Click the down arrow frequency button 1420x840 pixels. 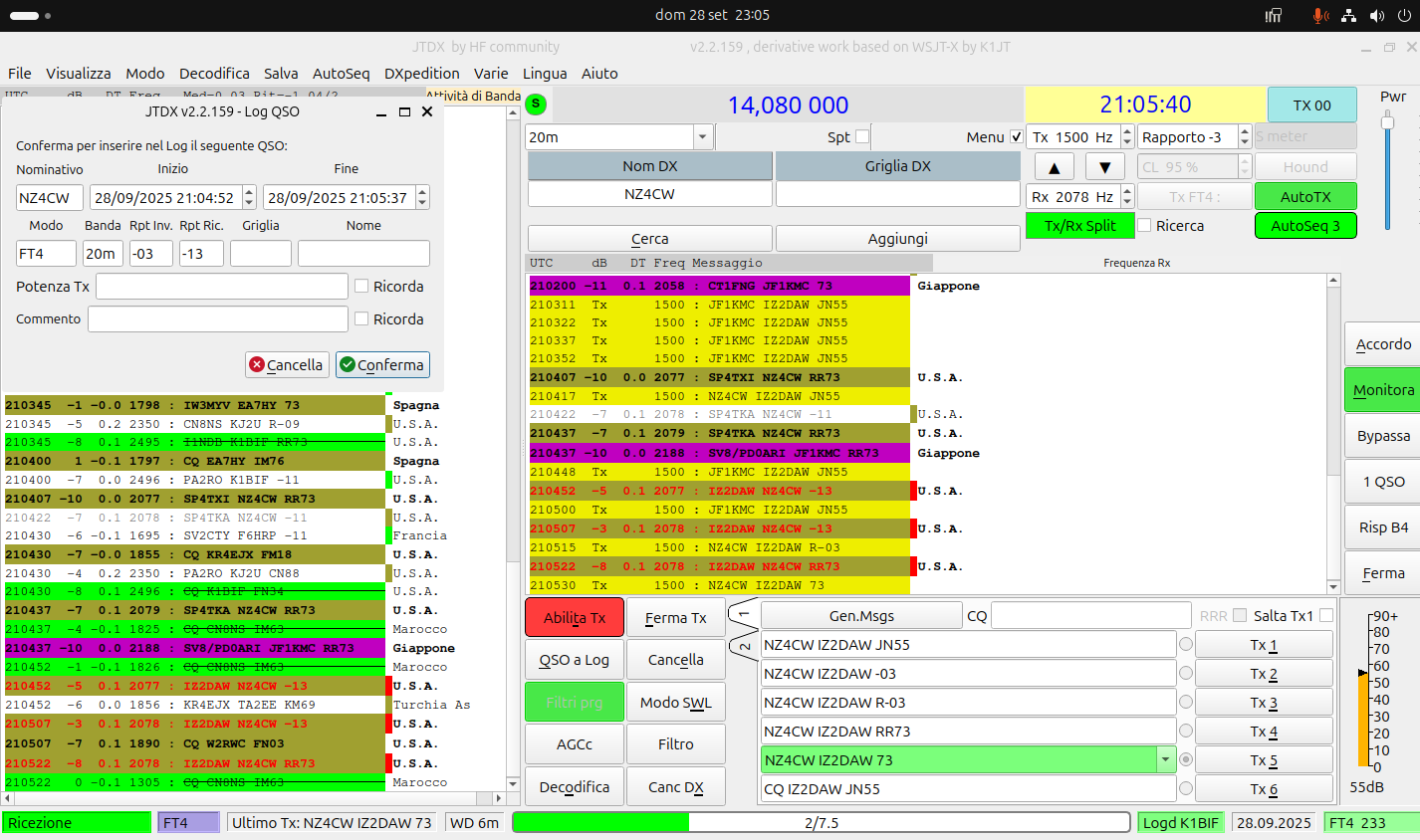click(x=1104, y=166)
